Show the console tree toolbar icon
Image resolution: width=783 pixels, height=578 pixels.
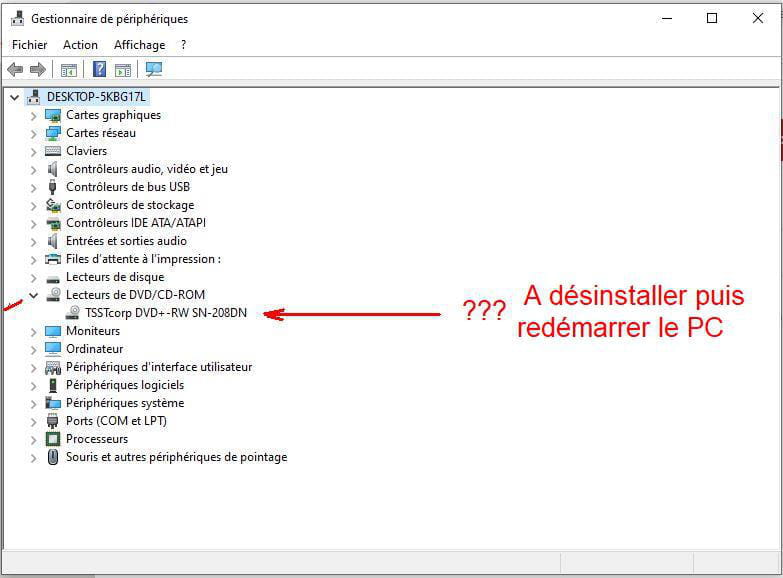68,70
